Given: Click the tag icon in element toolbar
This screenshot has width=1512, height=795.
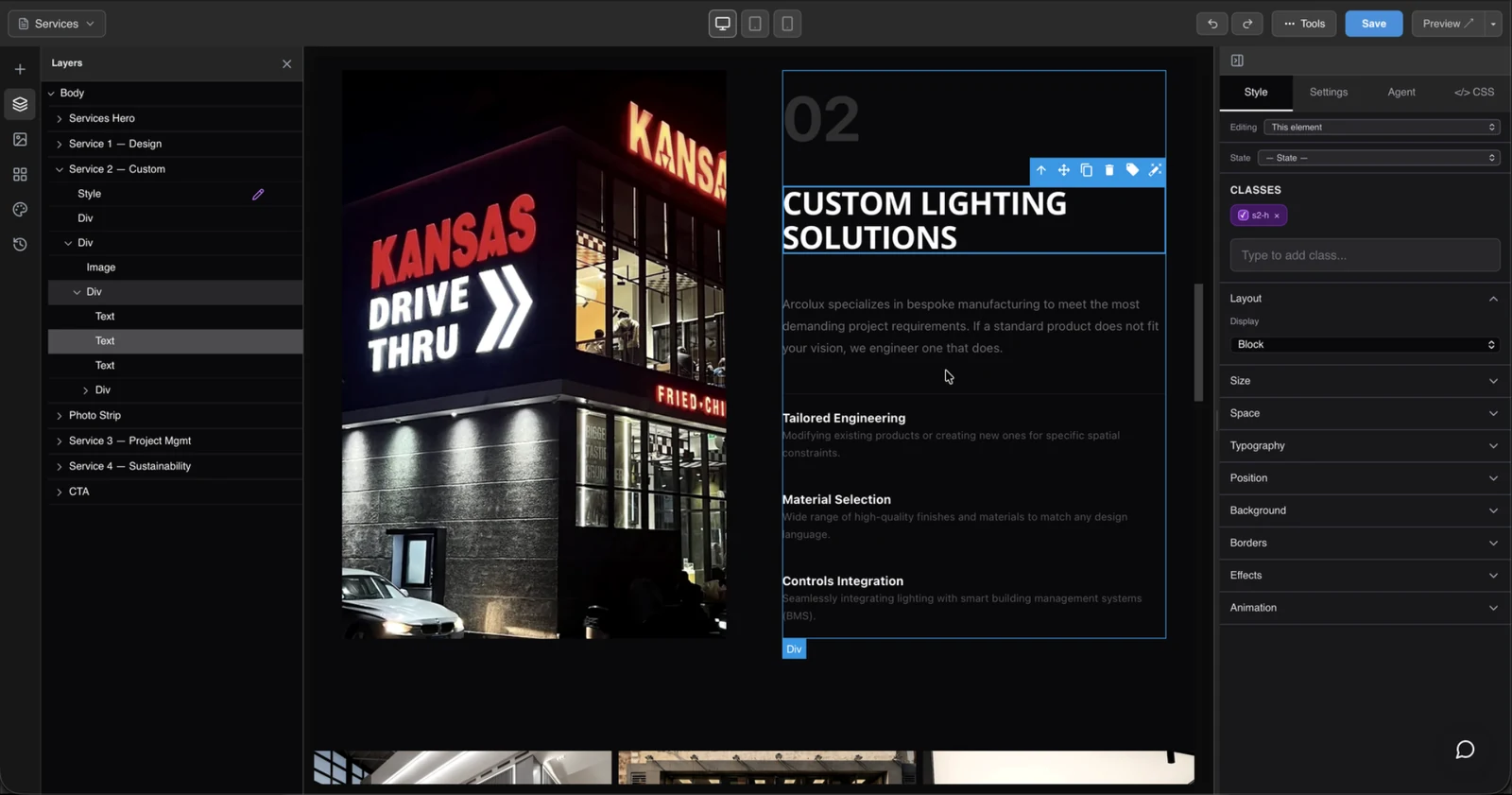Looking at the screenshot, I should [x=1132, y=170].
